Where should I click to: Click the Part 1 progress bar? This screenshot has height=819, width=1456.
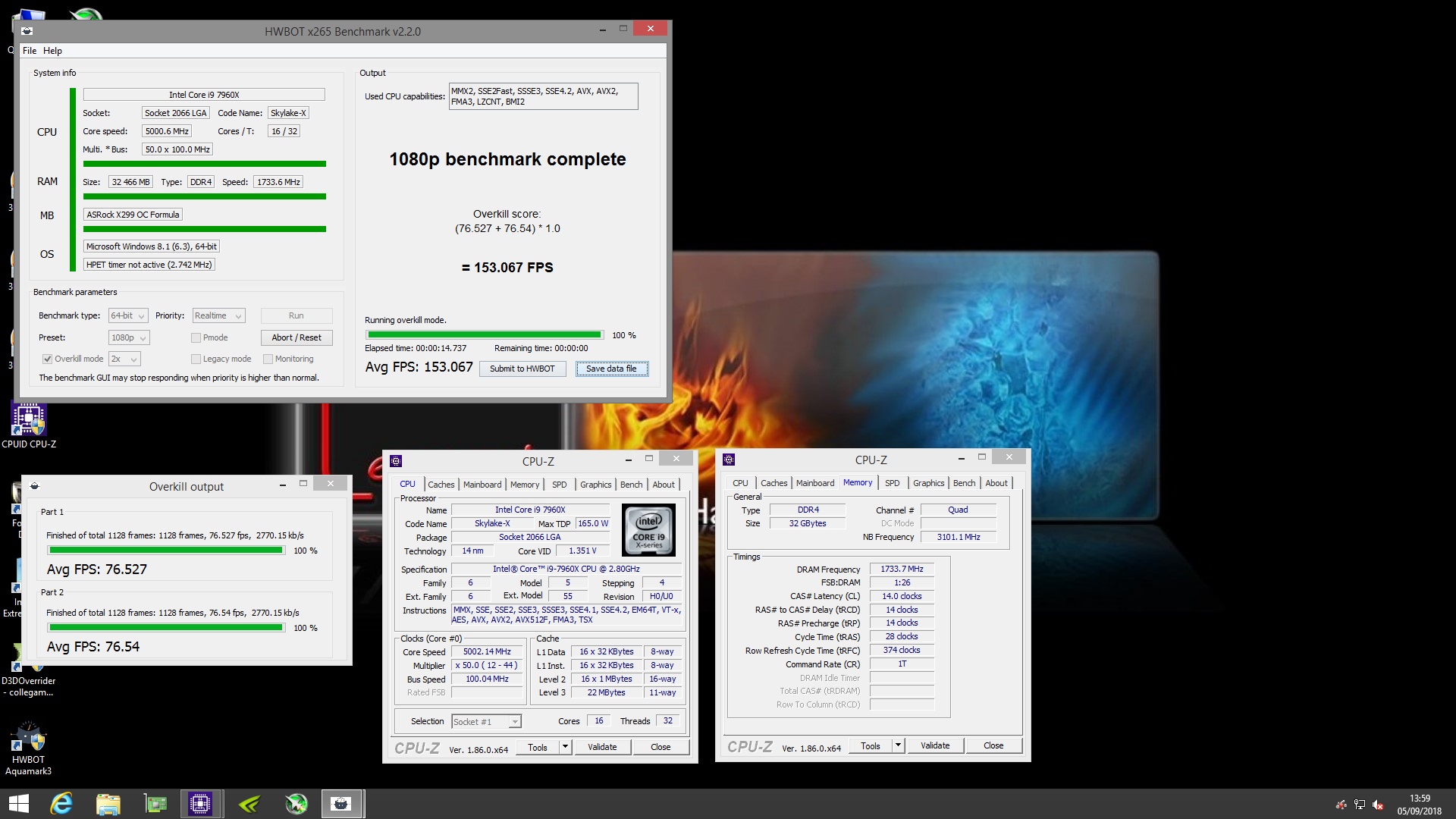[167, 550]
